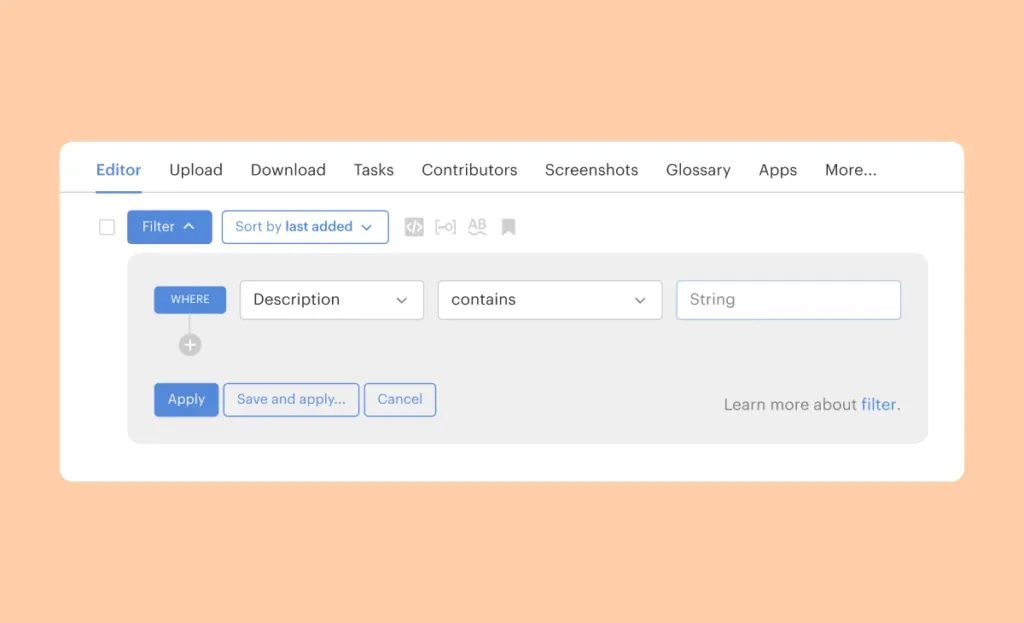Open the Sort by last added dropdown
This screenshot has width=1024, height=623.
[x=304, y=227]
